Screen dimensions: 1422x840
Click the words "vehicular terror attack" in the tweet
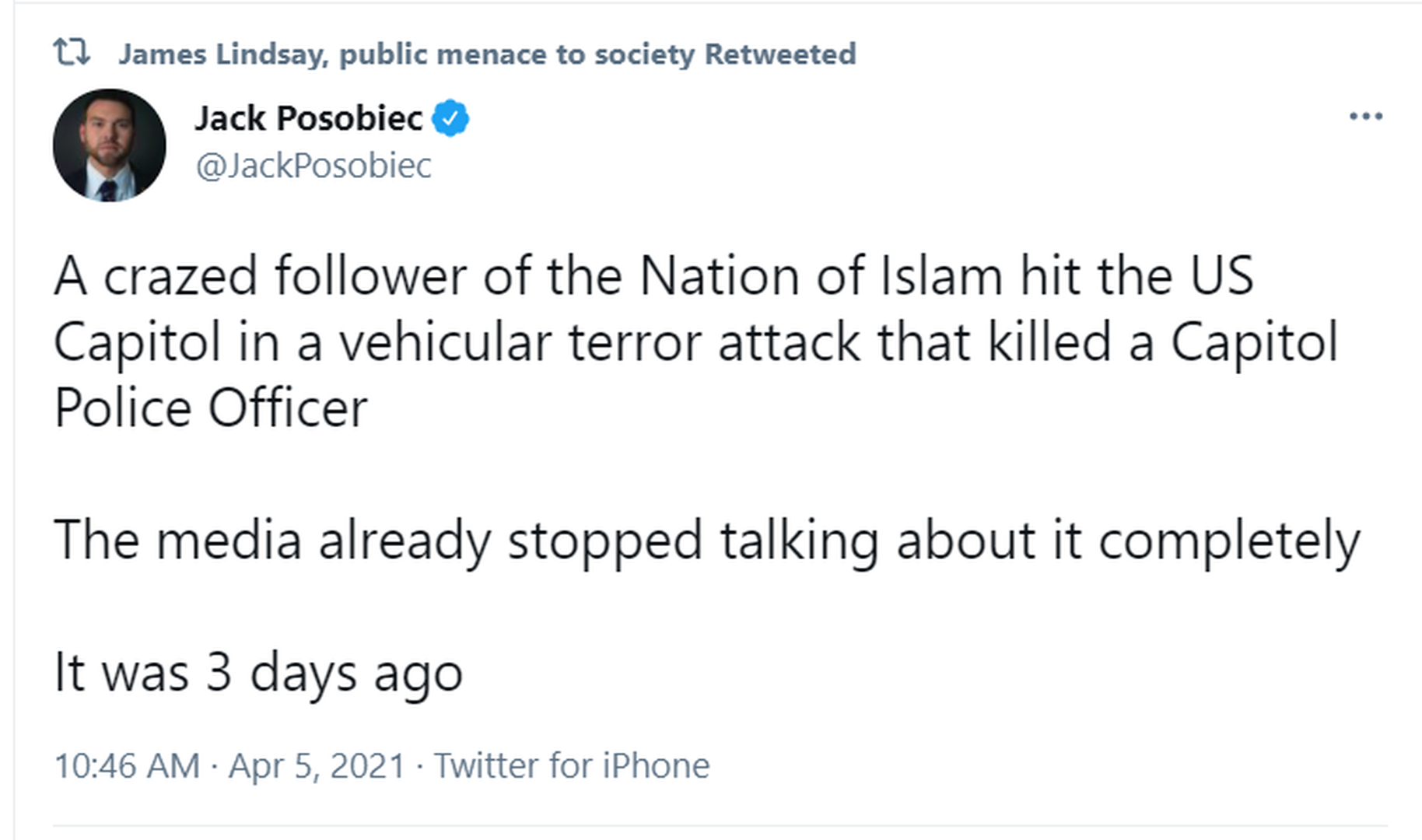[x=600, y=342]
